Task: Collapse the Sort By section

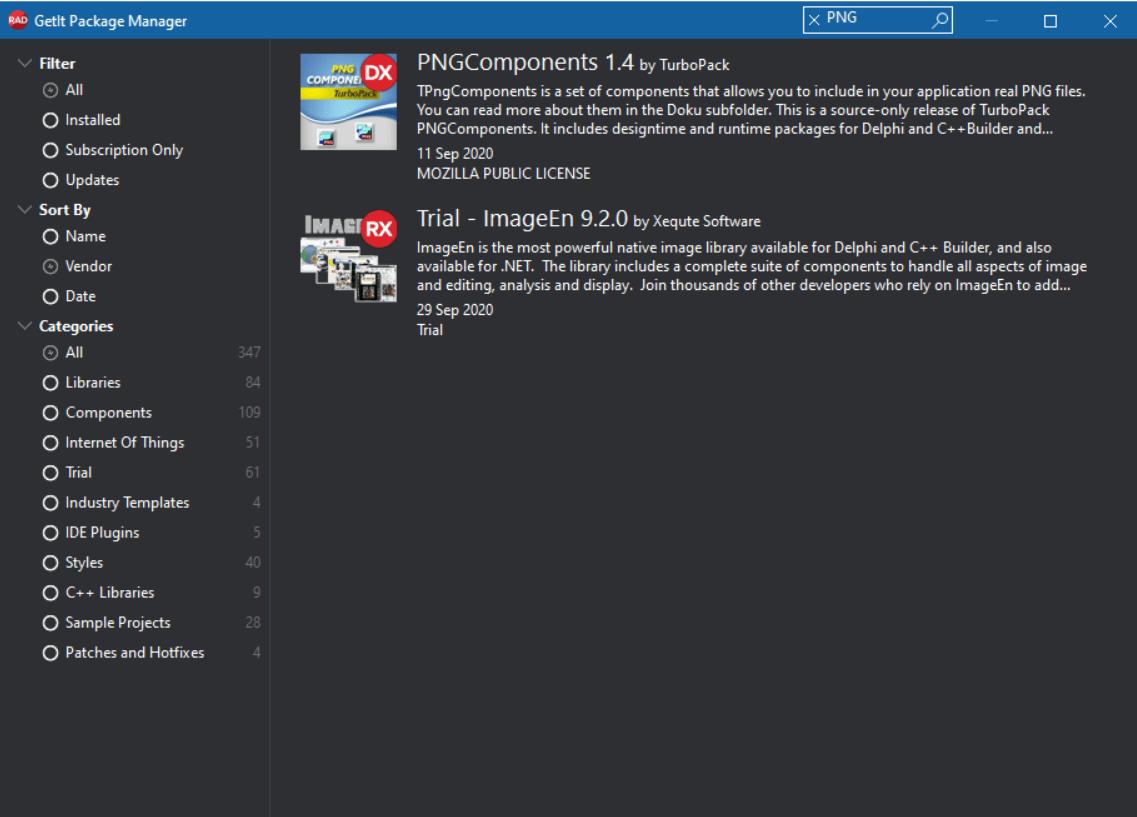Action: coord(25,210)
